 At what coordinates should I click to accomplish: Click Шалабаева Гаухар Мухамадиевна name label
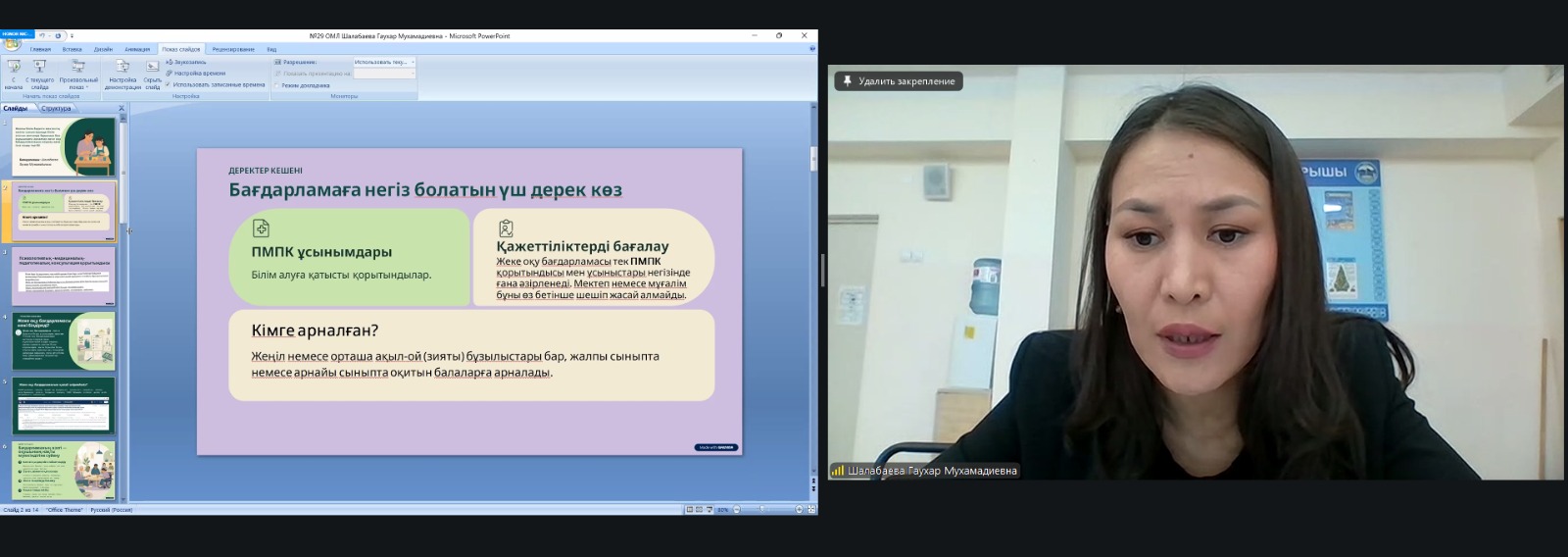click(x=924, y=471)
